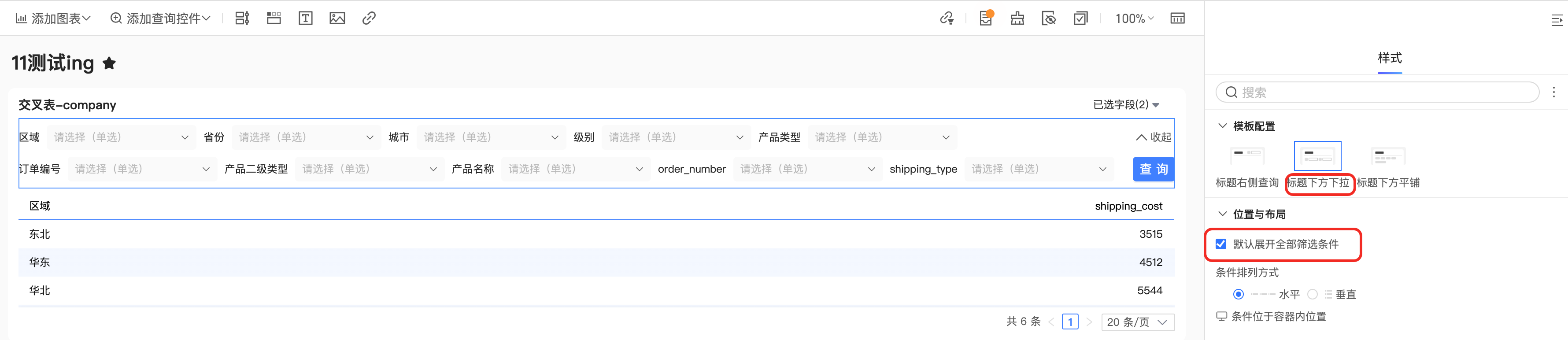The width and height of the screenshot is (1568, 340).
Task: Open the 添加图表 dropdown
Action: [x=54, y=18]
